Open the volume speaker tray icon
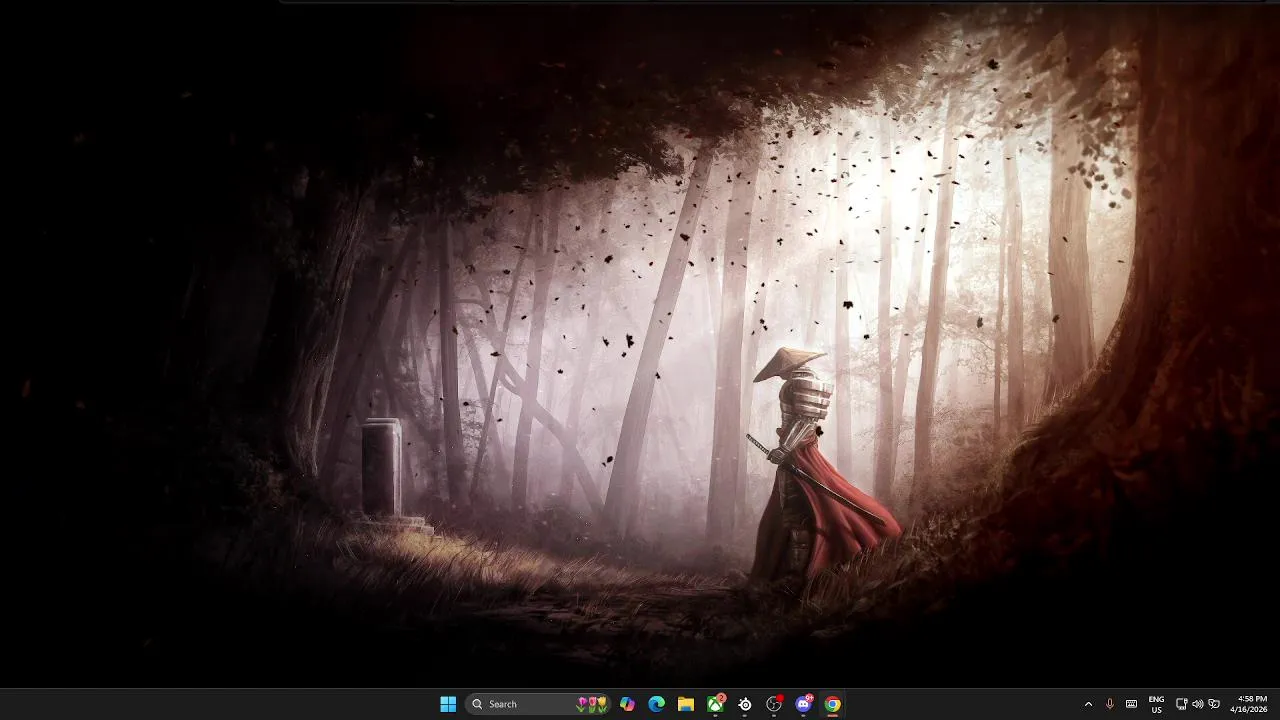The width and height of the screenshot is (1280, 720). pos(1197,704)
